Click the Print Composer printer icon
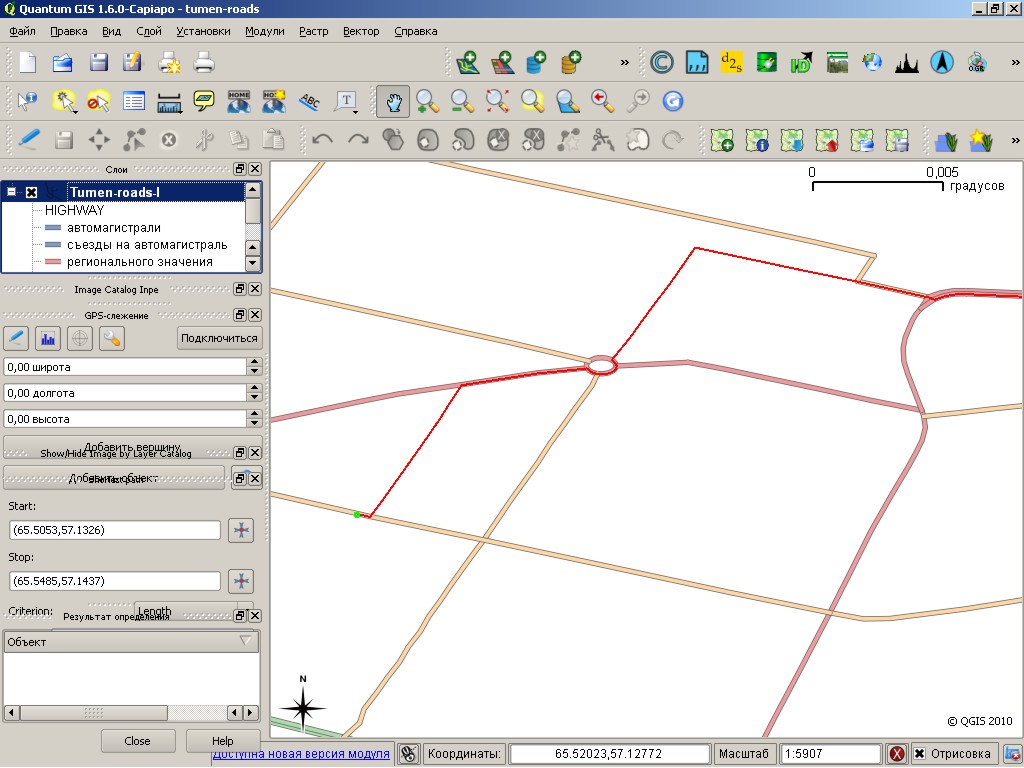 204,63
